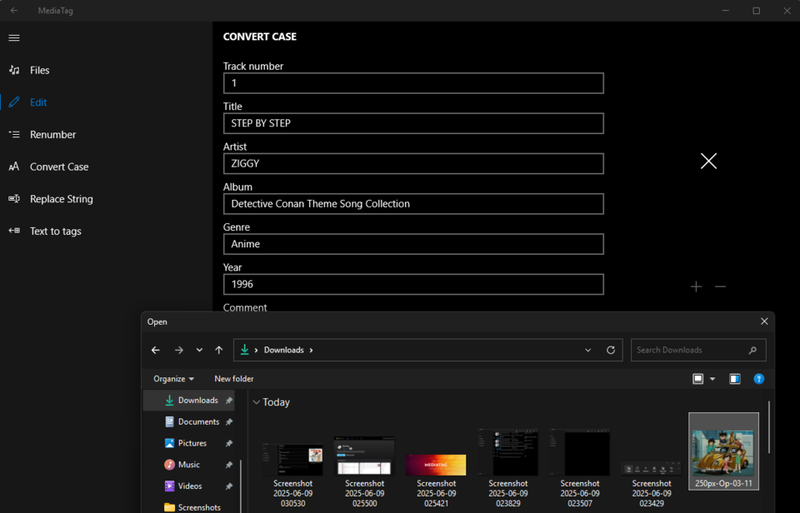Focus the Year field 1996
This screenshot has width=800, height=513.
(413, 284)
